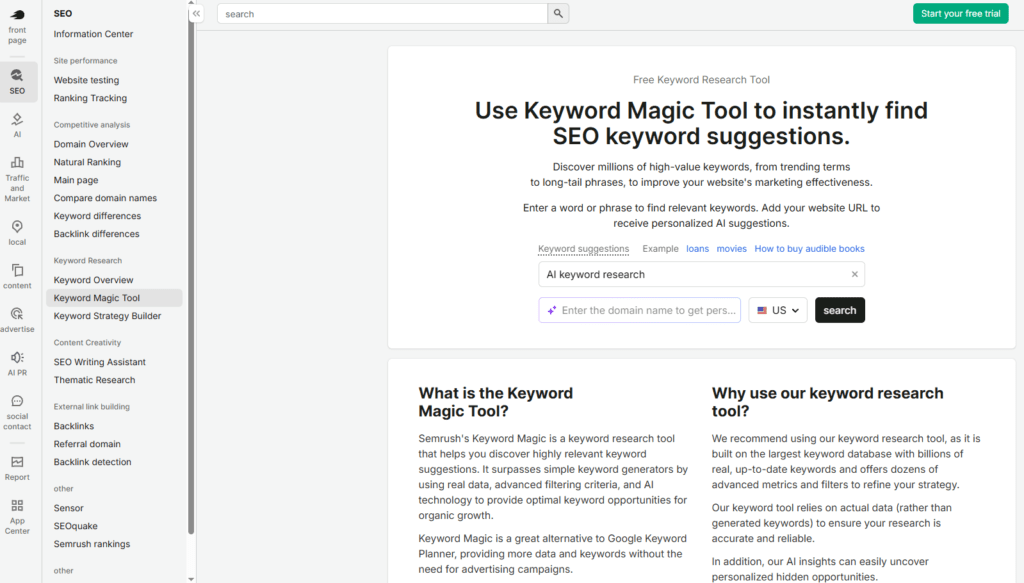1024x583 pixels.
Task: Click the magnifier search icon button
Action: tap(558, 14)
